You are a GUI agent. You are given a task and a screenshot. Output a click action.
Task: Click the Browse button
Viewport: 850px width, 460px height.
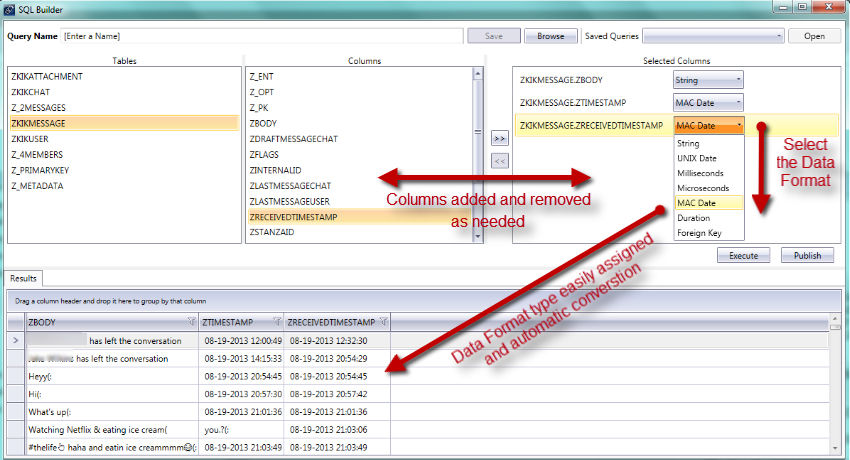pos(550,36)
